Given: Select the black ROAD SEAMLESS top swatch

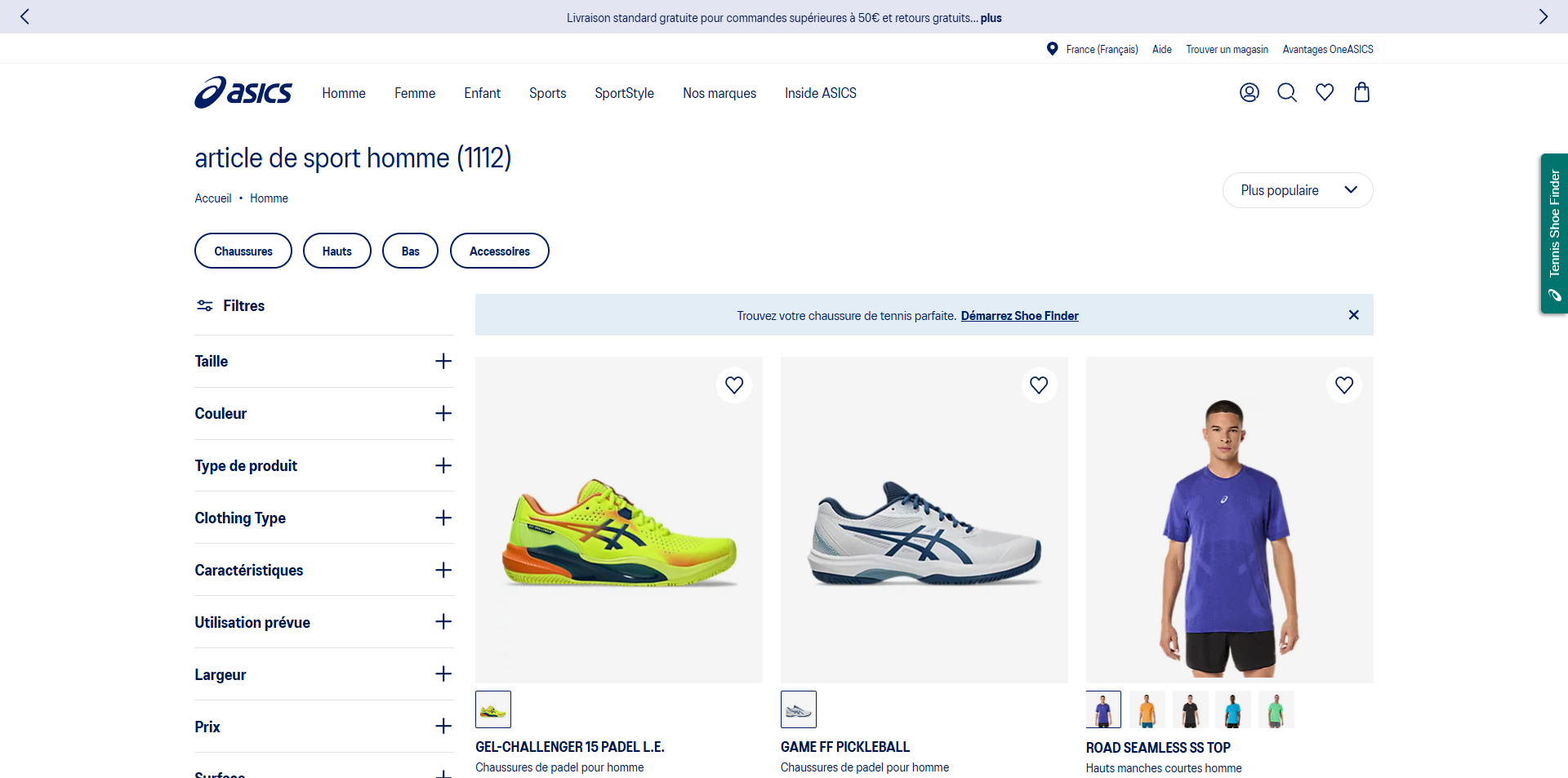Looking at the screenshot, I should tap(1190, 709).
